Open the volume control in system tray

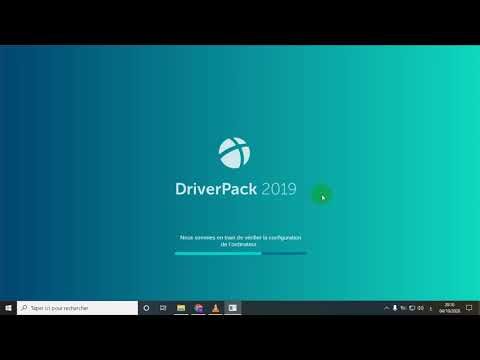click(421, 308)
